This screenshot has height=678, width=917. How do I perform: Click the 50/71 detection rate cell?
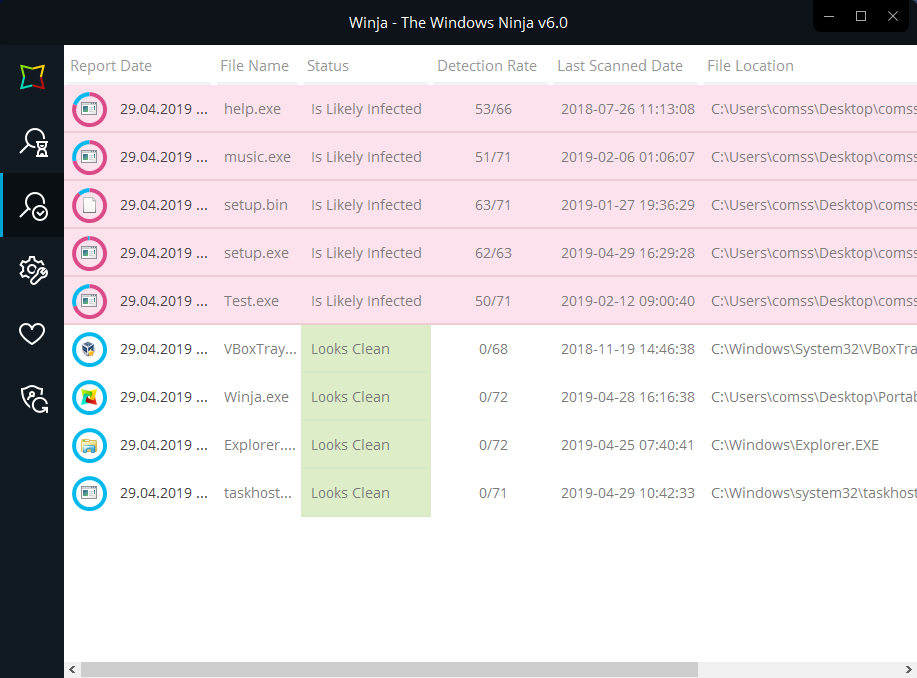pyautogui.click(x=492, y=301)
